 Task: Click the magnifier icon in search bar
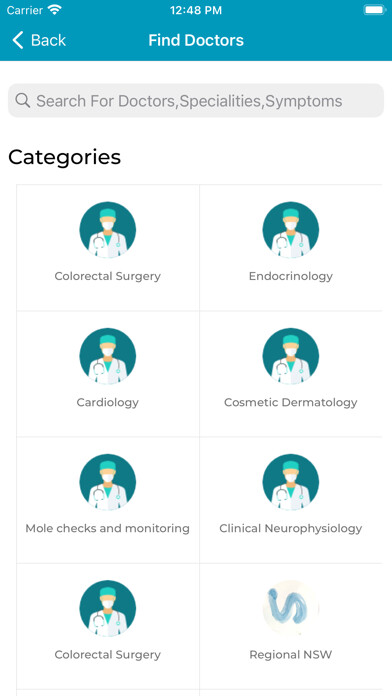(23, 100)
